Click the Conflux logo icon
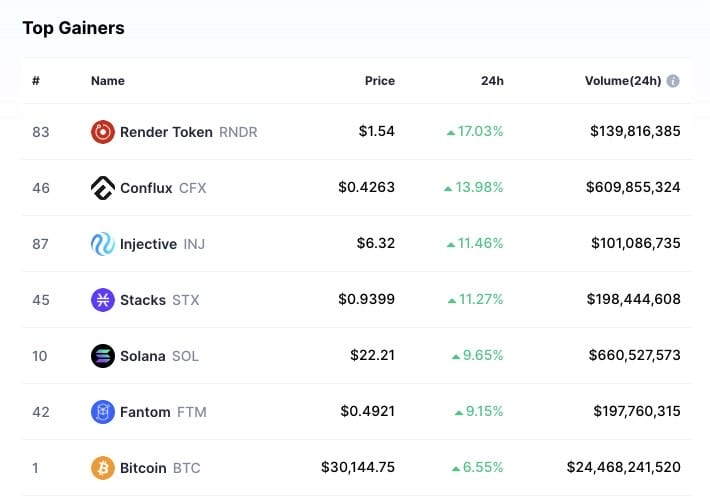The image size is (710, 501). (x=102, y=187)
